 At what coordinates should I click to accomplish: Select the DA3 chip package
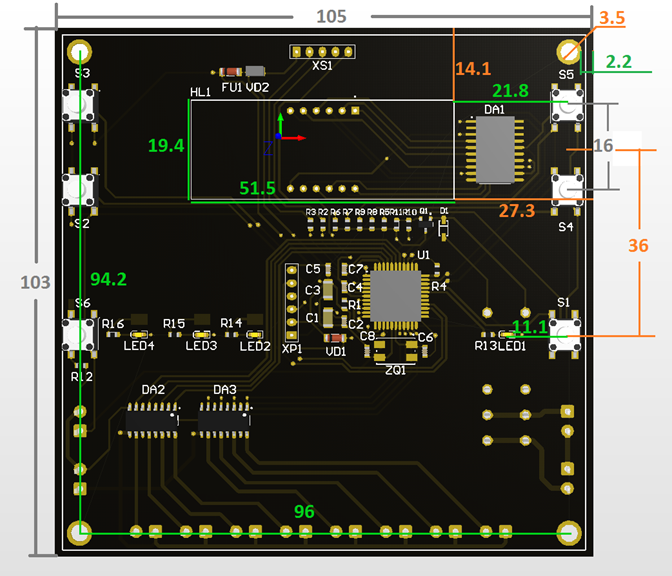click(224, 420)
